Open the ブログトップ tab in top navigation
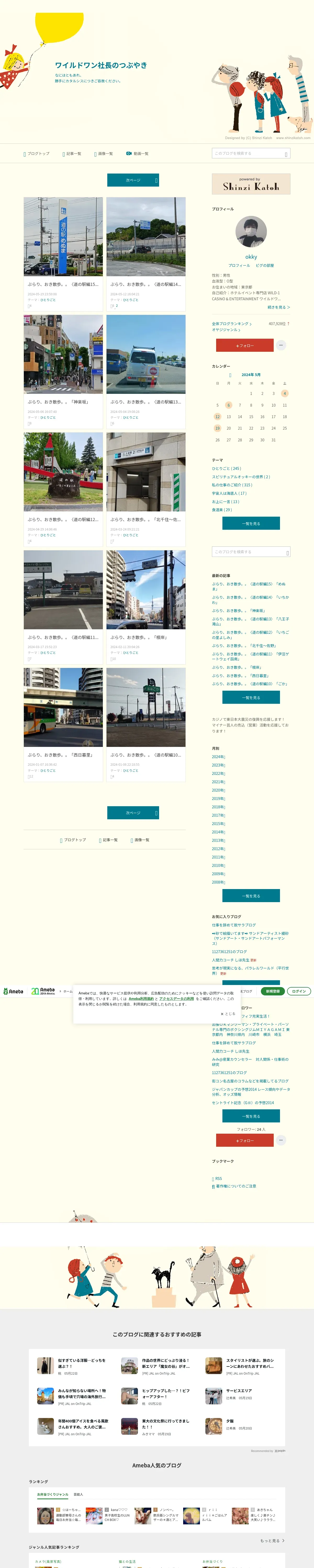The image size is (314, 1568). tap(37, 154)
